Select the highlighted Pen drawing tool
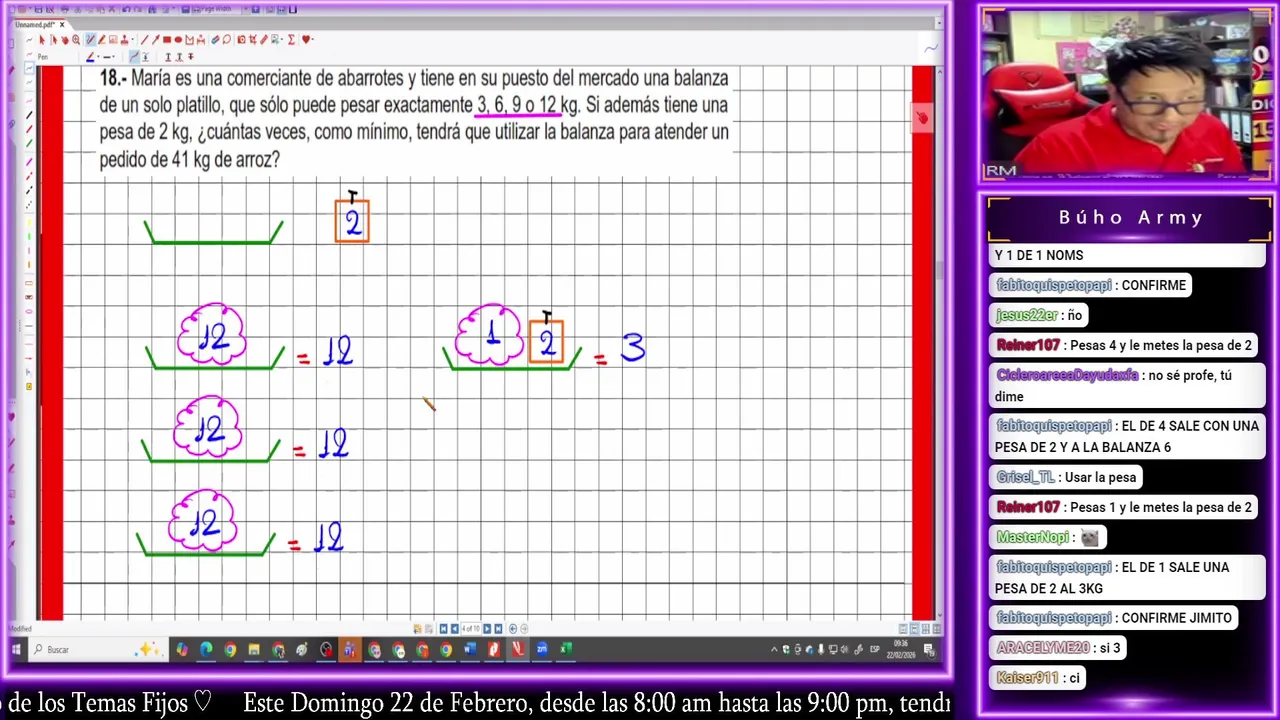Image resolution: width=1280 pixels, height=720 pixels. click(90, 39)
